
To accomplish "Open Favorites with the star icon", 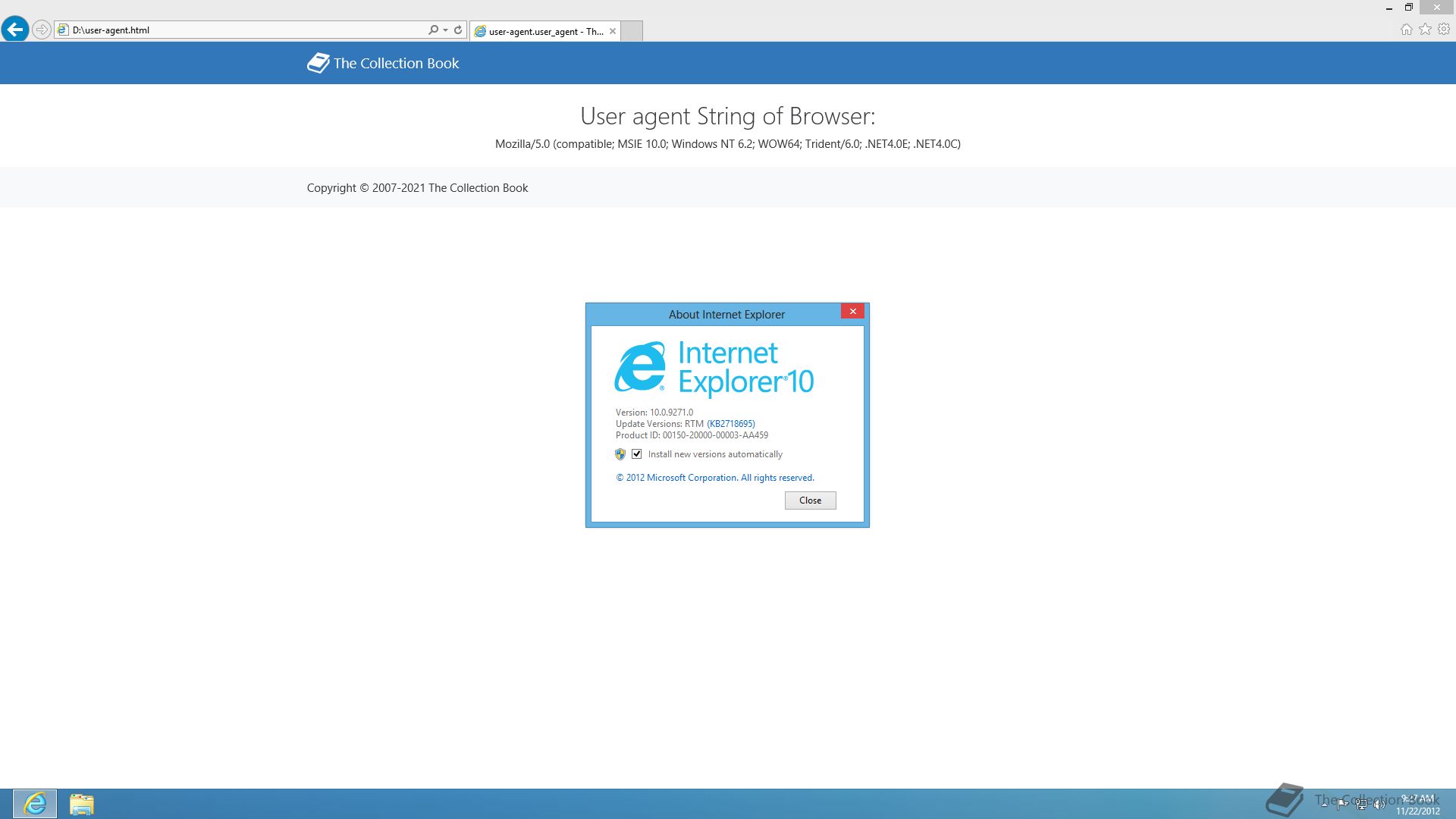I will point(1425,30).
